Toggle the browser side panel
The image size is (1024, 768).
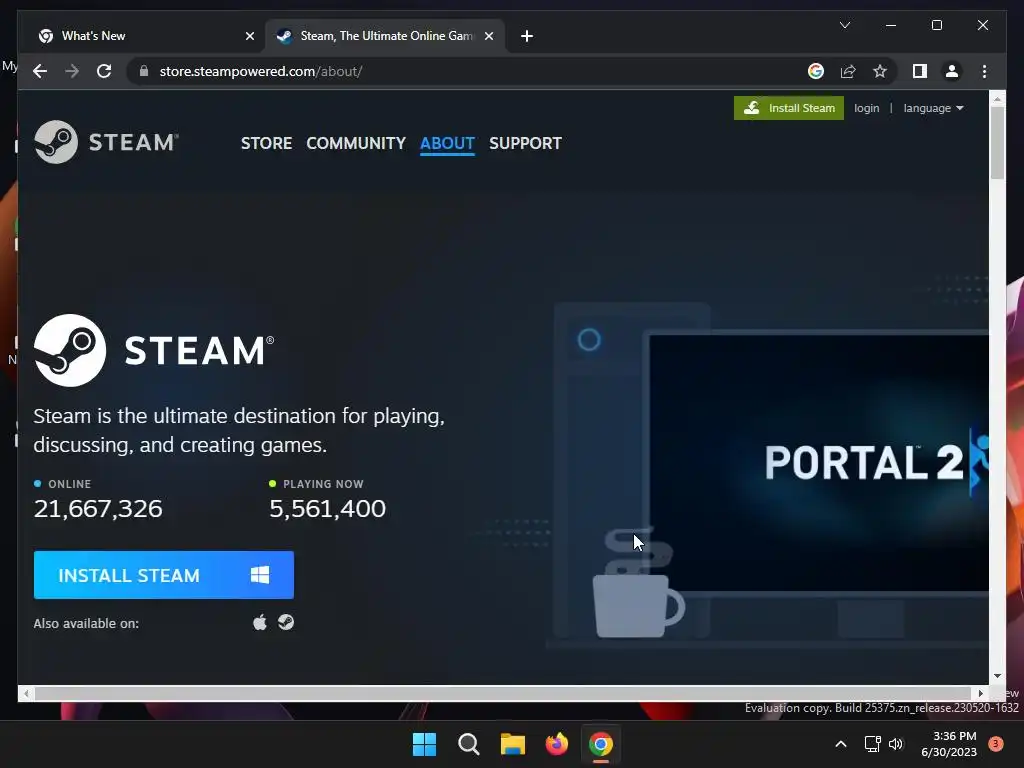[920, 71]
